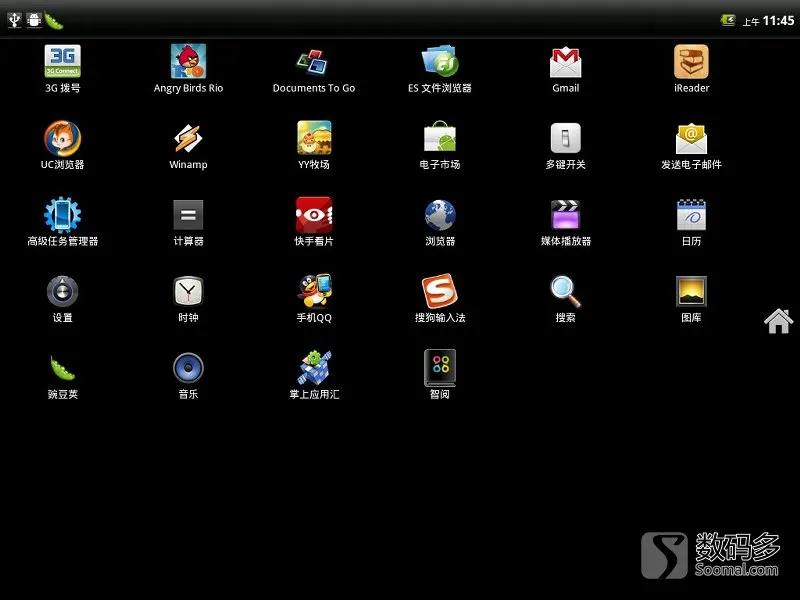This screenshot has height=600, width=800.
Task: Open 发送电子邮件 email app
Action: point(691,145)
